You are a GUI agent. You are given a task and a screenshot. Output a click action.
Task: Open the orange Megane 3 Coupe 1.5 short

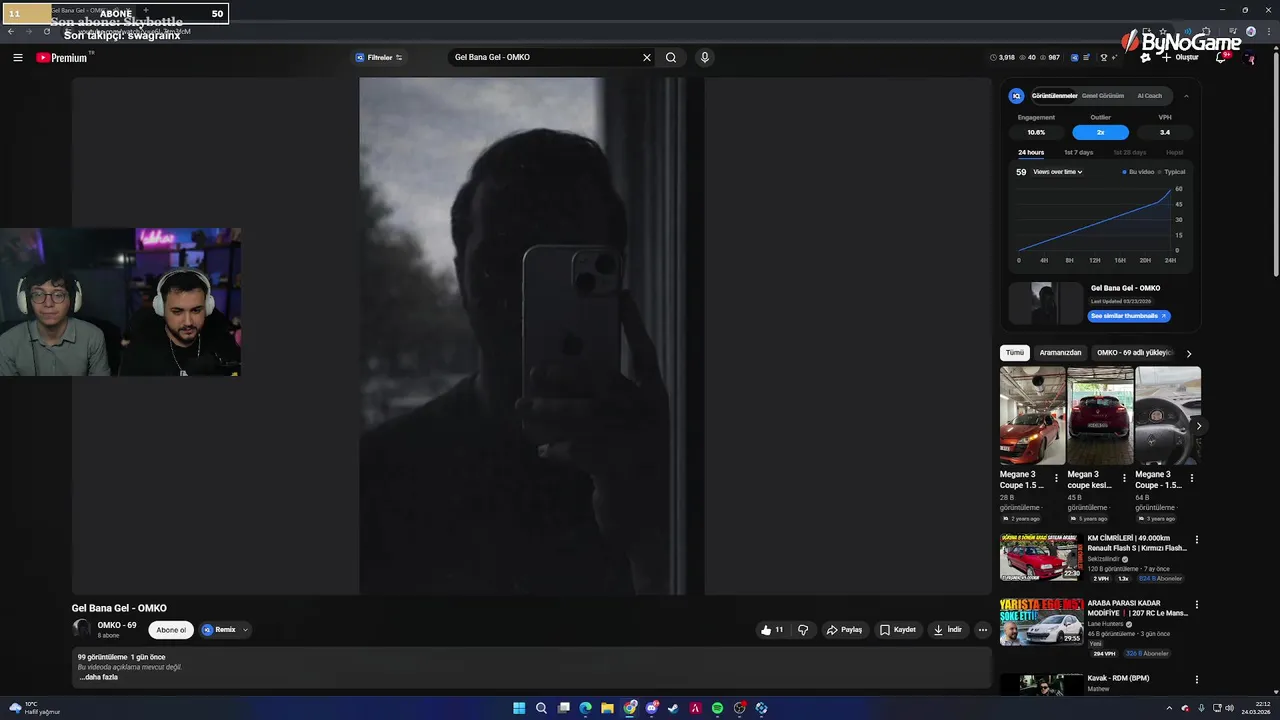(1032, 415)
